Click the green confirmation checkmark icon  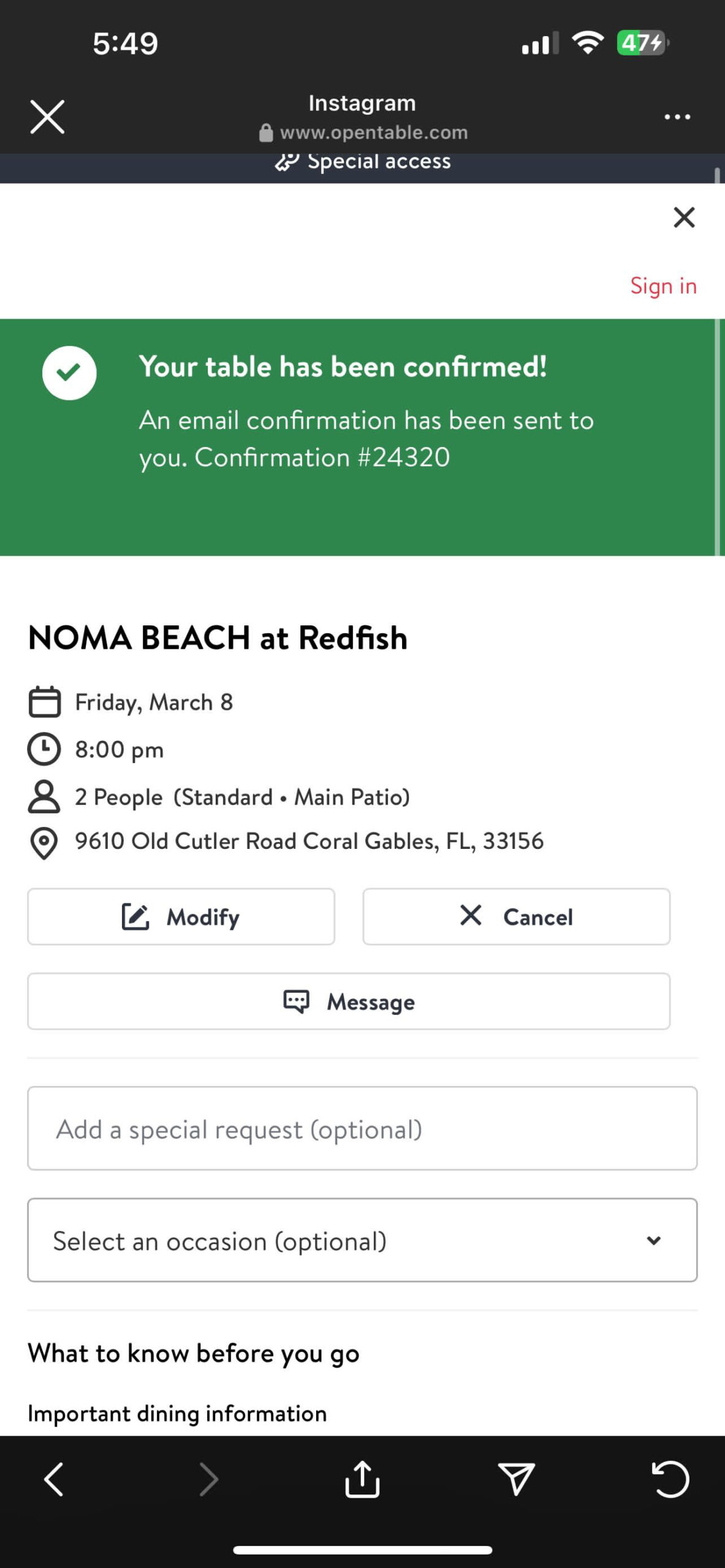69,372
